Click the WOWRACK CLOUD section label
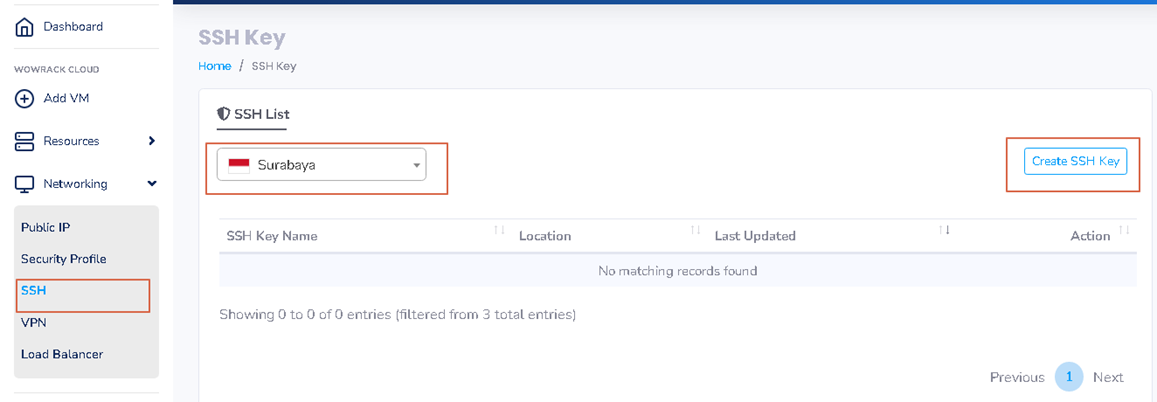The height and width of the screenshot is (402, 1157). [56, 70]
